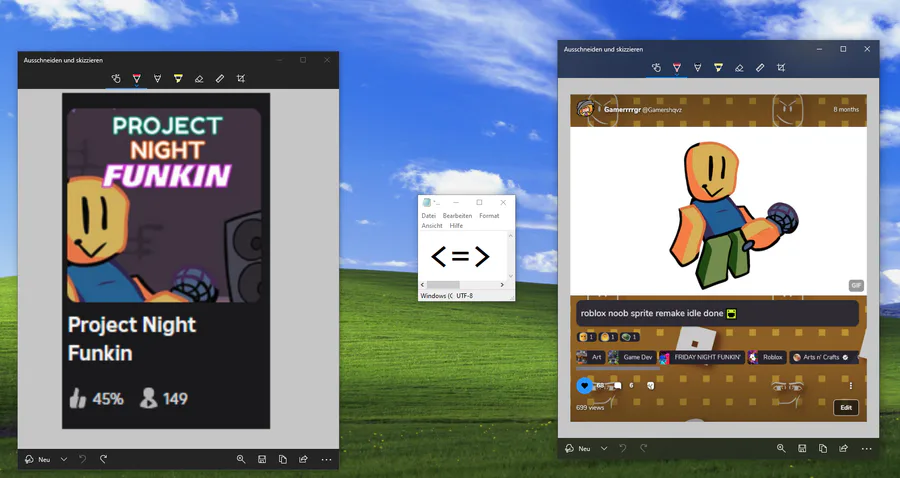Viewport: 900px width, 478px height.
Task: Select pencil tool in Gamerrrrgr post window
Action: [697, 68]
